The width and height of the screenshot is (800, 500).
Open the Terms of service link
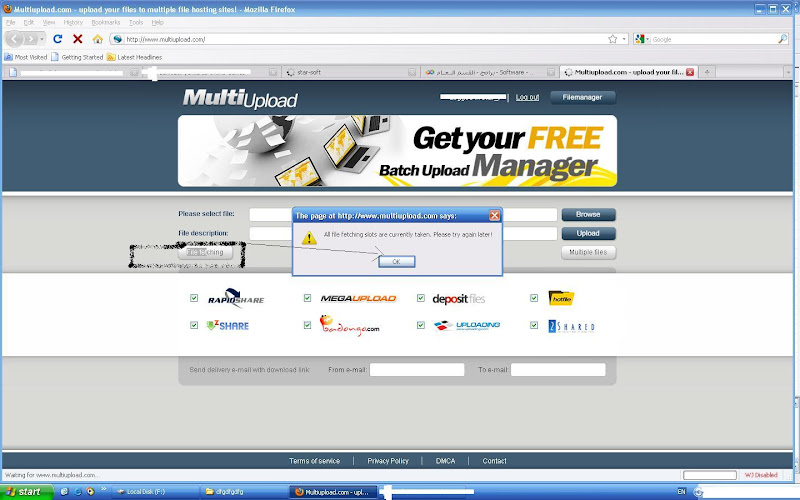(x=314, y=461)
